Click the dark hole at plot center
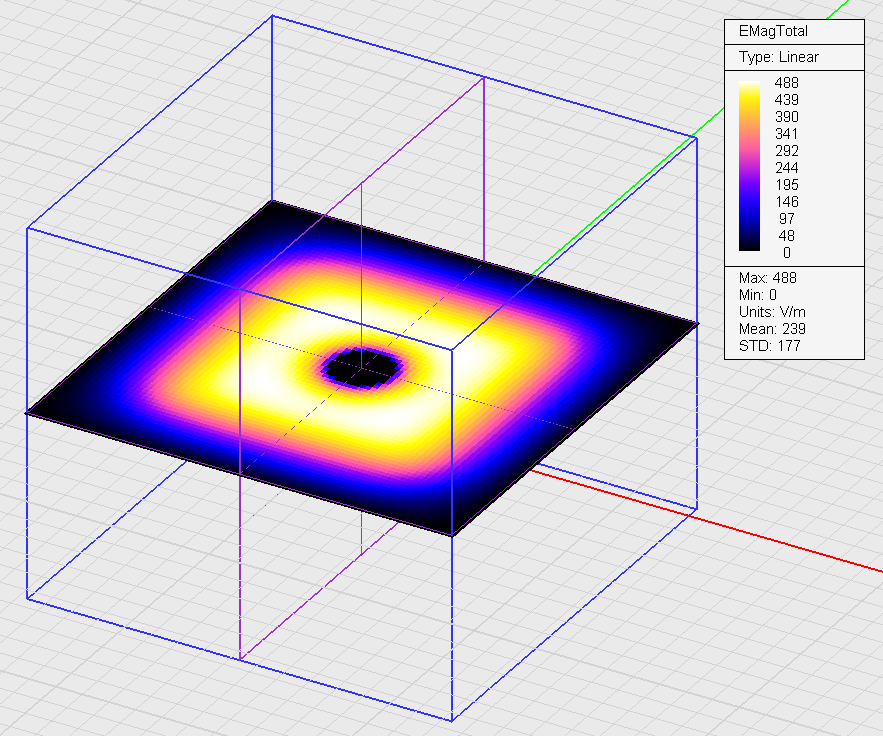The height and width of the screenshot is (736, 883). (363, 368)
